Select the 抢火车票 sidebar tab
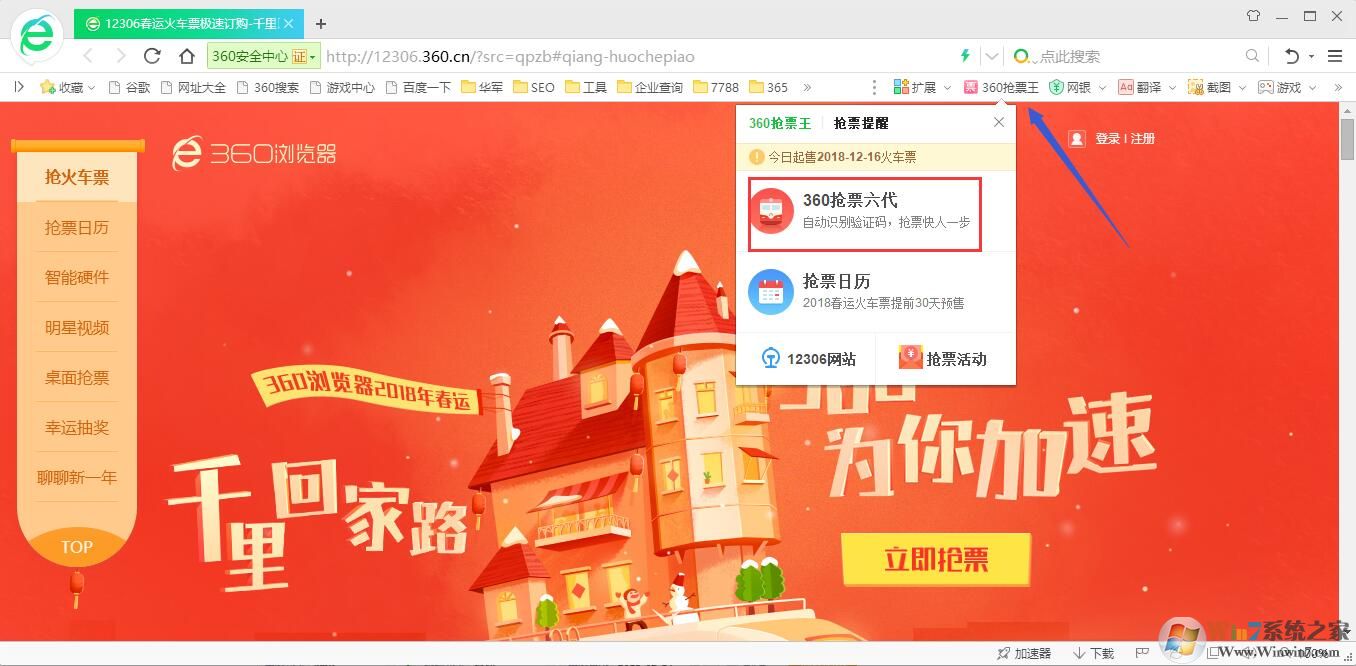Screen dimensions: 1356x666 click(77, 177)
